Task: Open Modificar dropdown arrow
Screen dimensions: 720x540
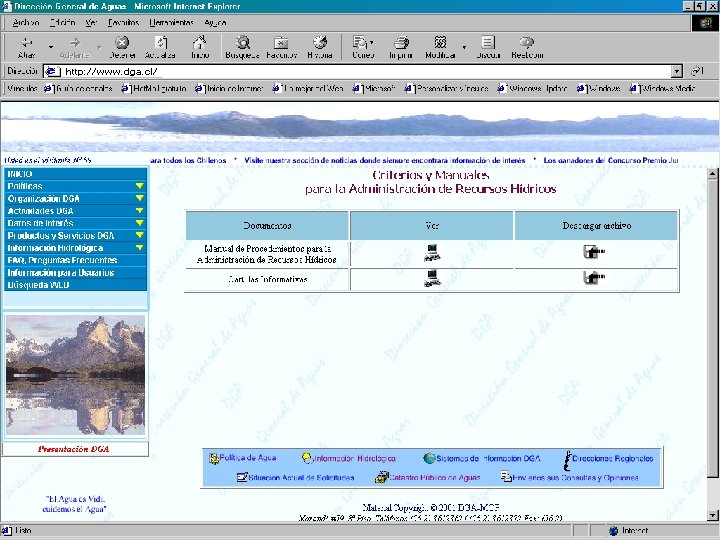Action: tap(464, 47)
